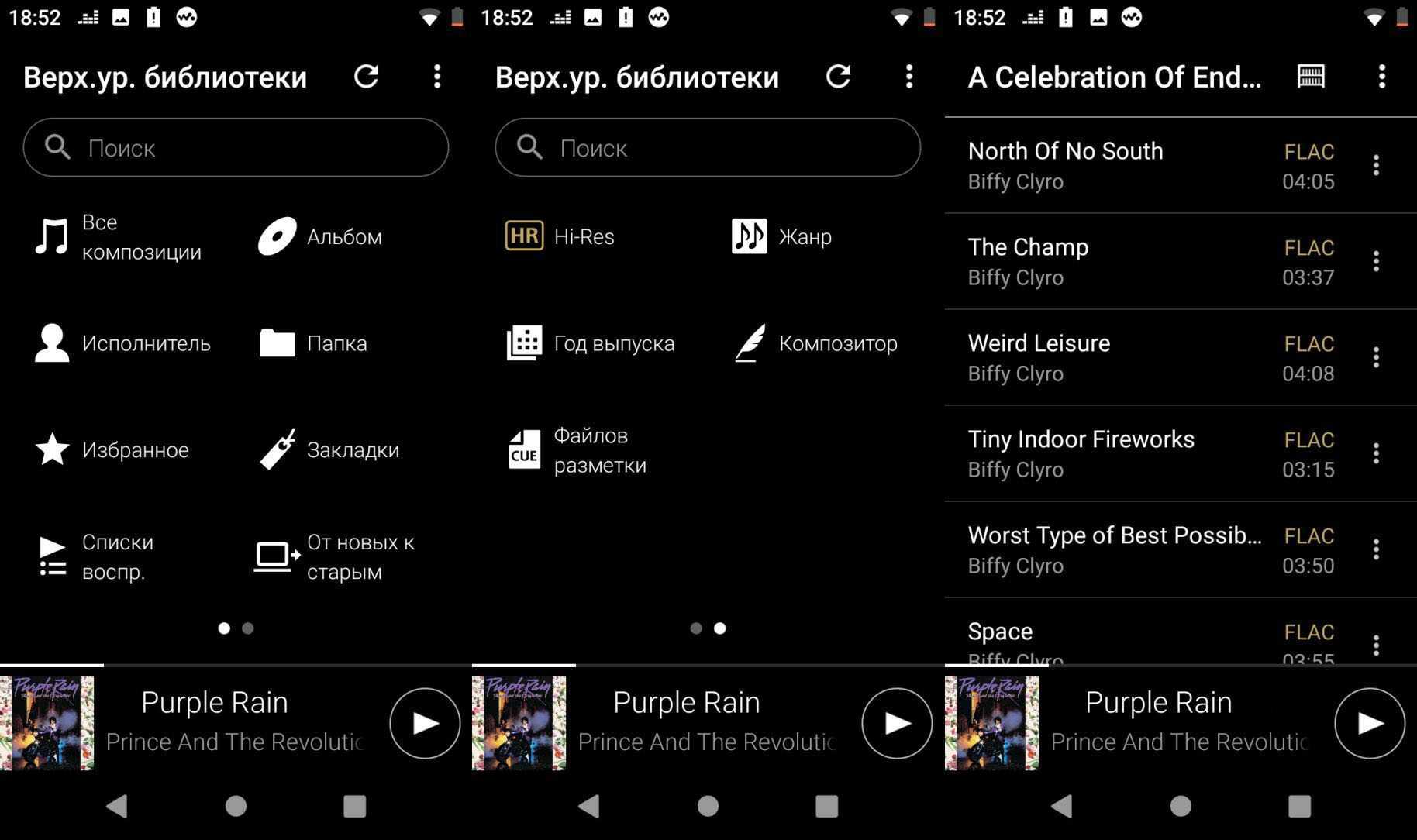
Task: Expand three-dot menu for Weird Leisure
Action: (1376, 357)
